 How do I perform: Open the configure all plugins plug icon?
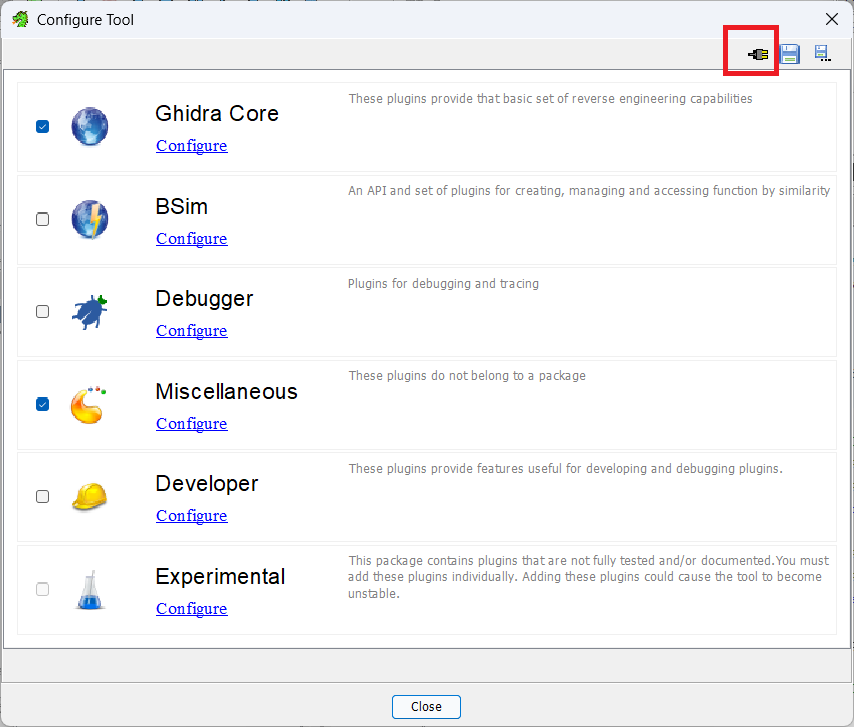point(758,54)
